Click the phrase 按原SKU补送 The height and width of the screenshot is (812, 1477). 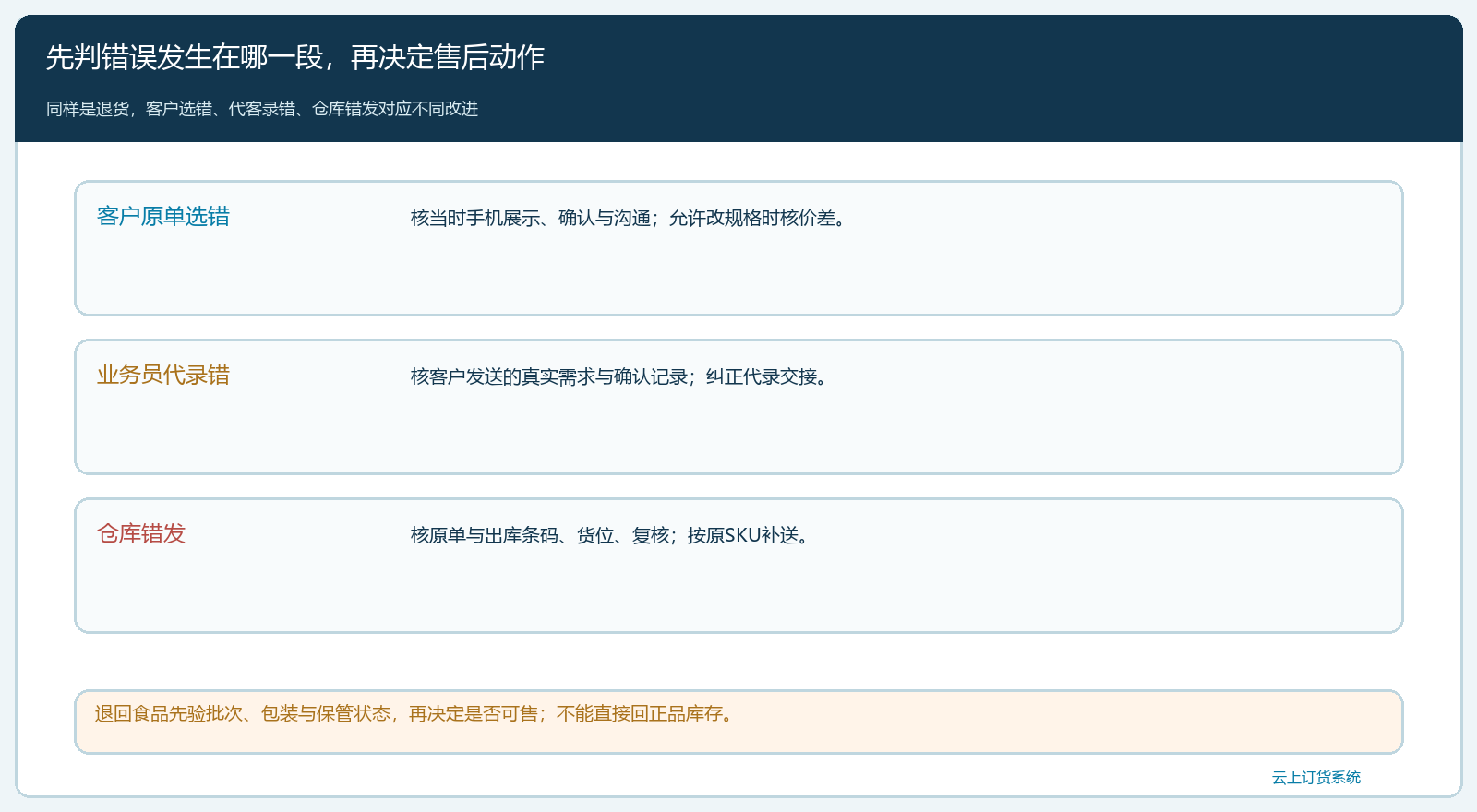(743, 535)
